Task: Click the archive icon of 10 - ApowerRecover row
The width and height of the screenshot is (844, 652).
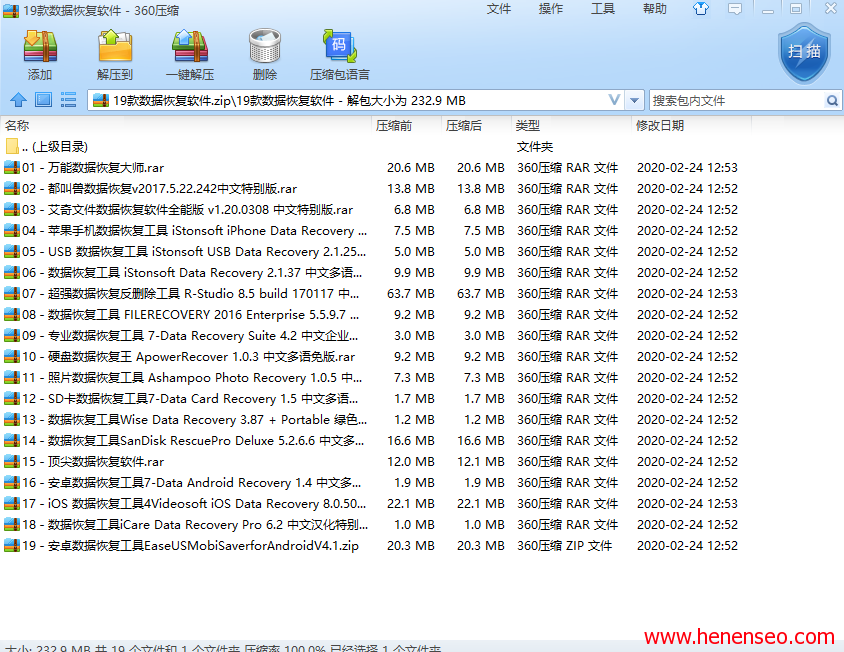Action: coord(12,356)
